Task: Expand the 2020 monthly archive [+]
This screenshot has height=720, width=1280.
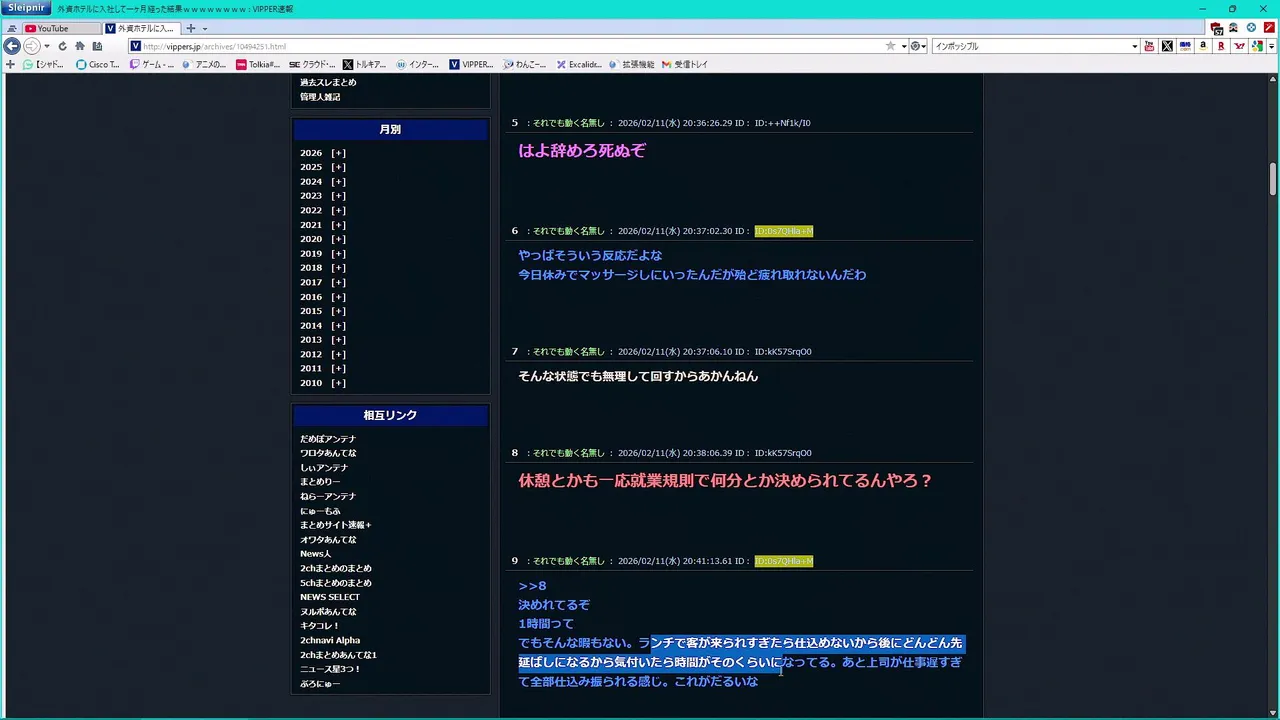Action: 338,239
